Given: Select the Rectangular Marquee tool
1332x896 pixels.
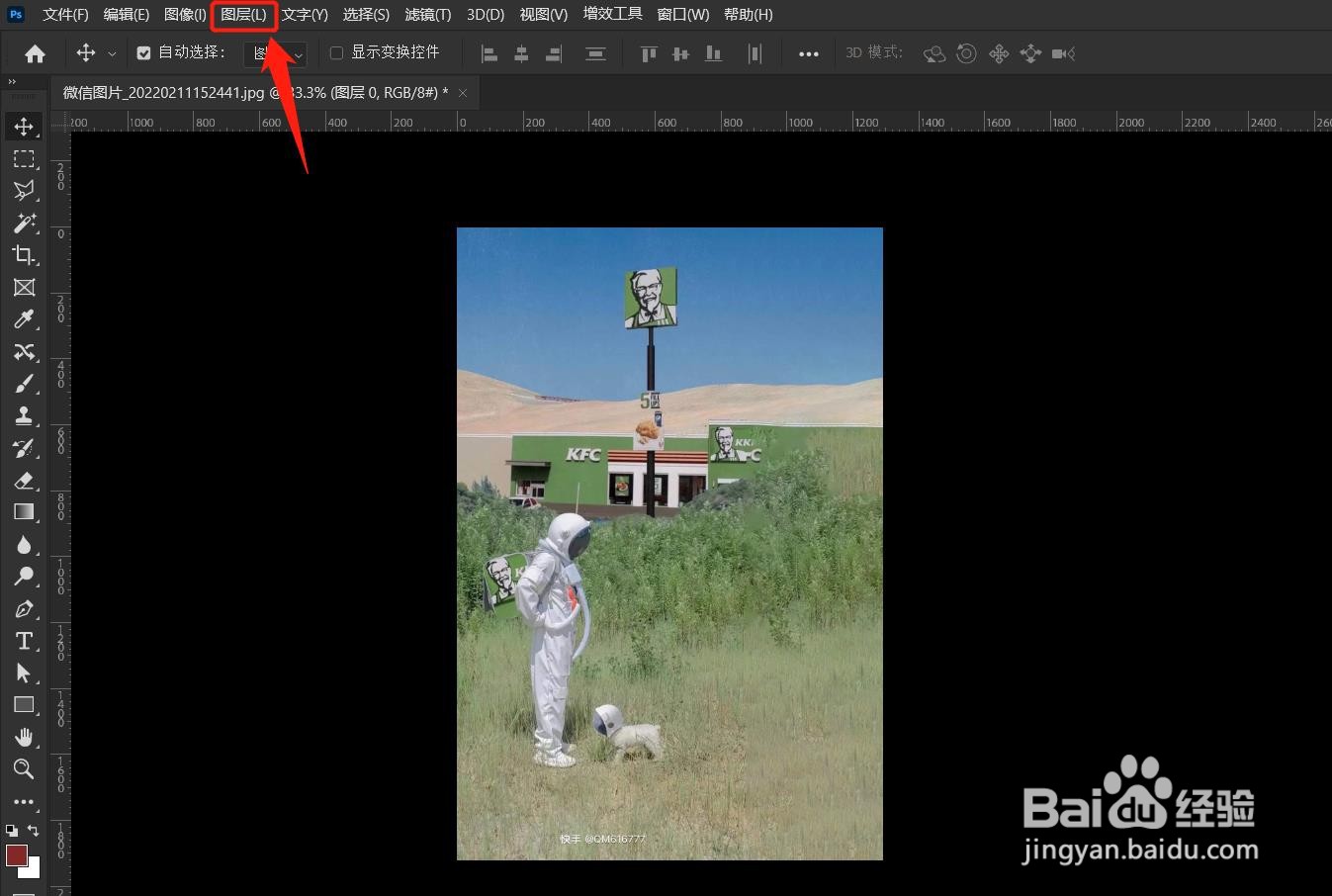Looking at the screenshot, I should pos(24,158).
